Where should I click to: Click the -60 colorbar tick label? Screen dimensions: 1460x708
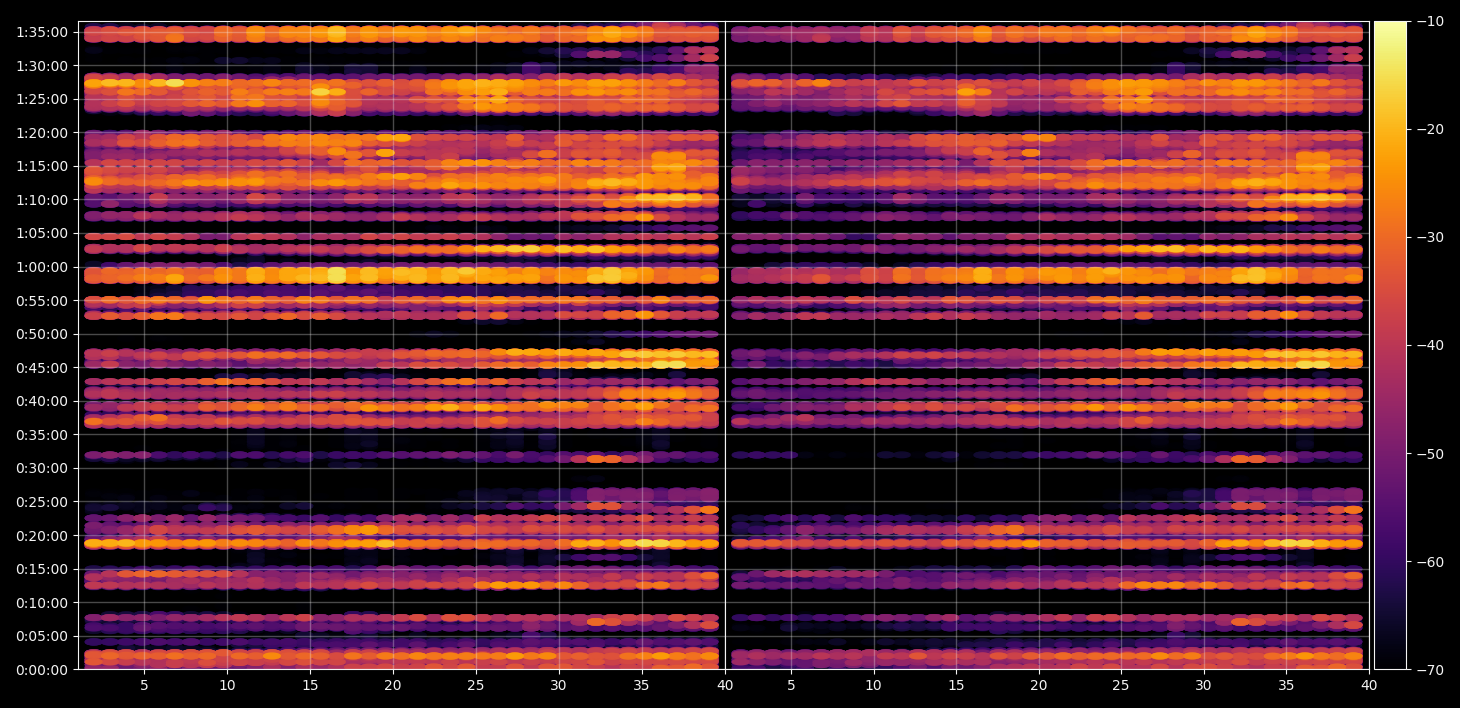[1429, 561]
